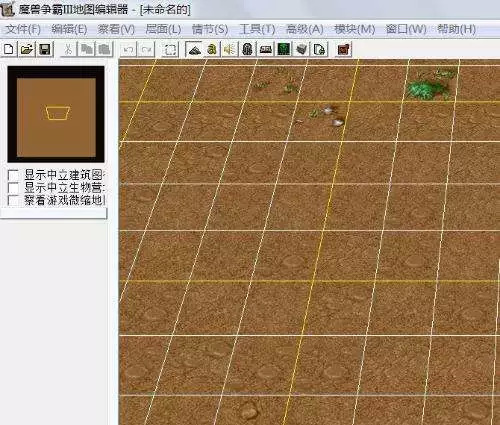Click the World Editor title bar icon
Screen dimensions: 500x425
(7, 9)
